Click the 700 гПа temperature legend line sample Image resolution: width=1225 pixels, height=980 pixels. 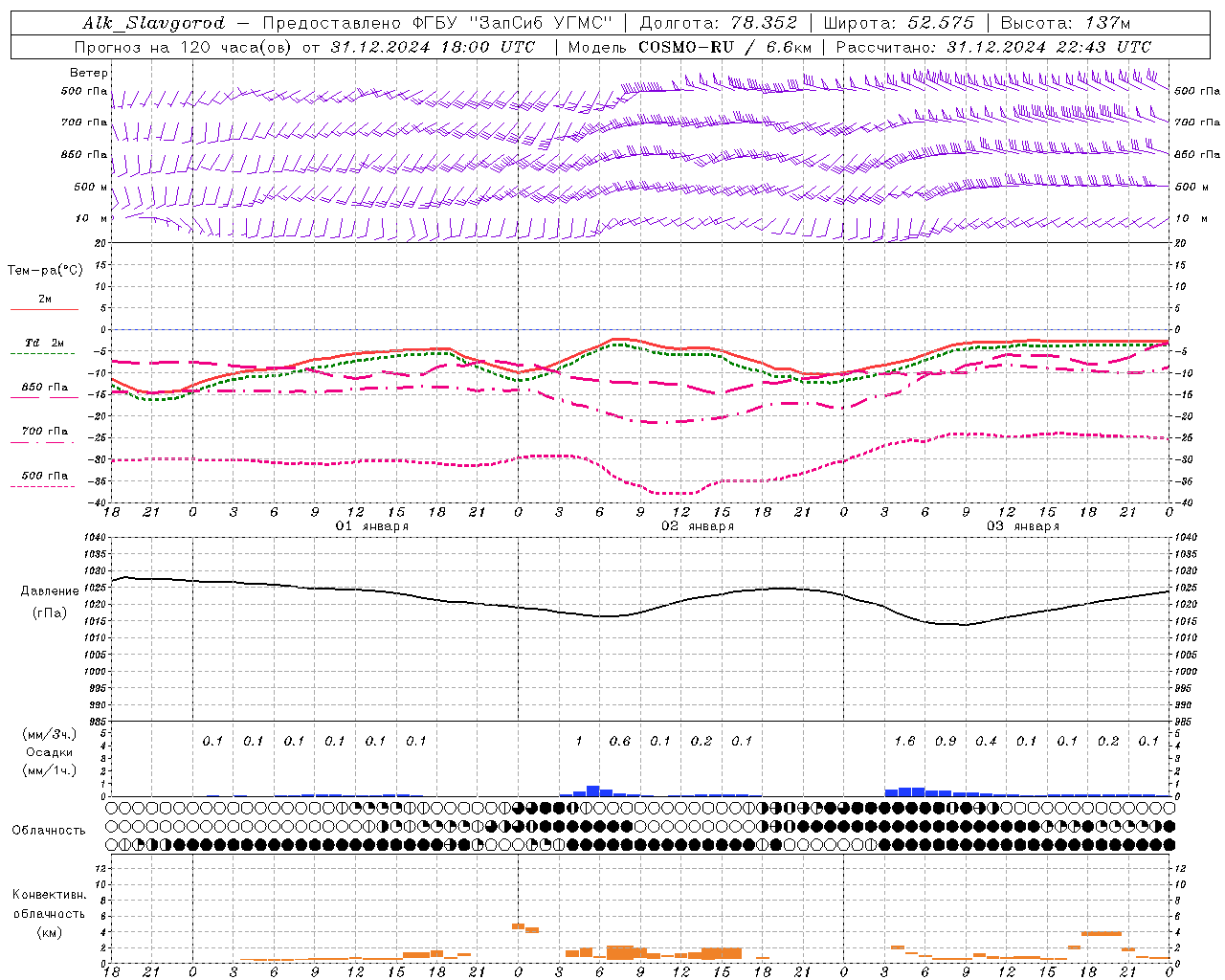[42, 442]
